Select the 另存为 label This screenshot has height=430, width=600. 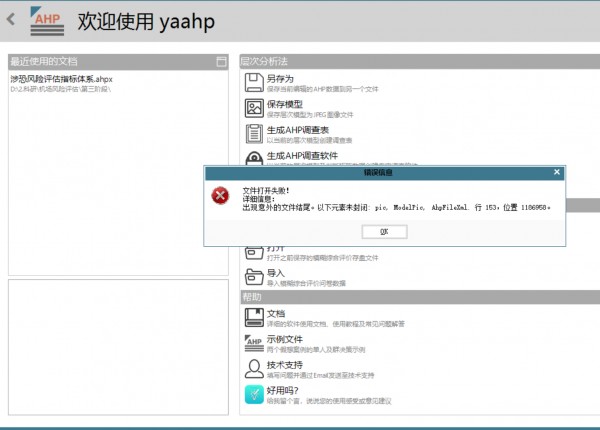pyautogui.click(x=280, y=79)
